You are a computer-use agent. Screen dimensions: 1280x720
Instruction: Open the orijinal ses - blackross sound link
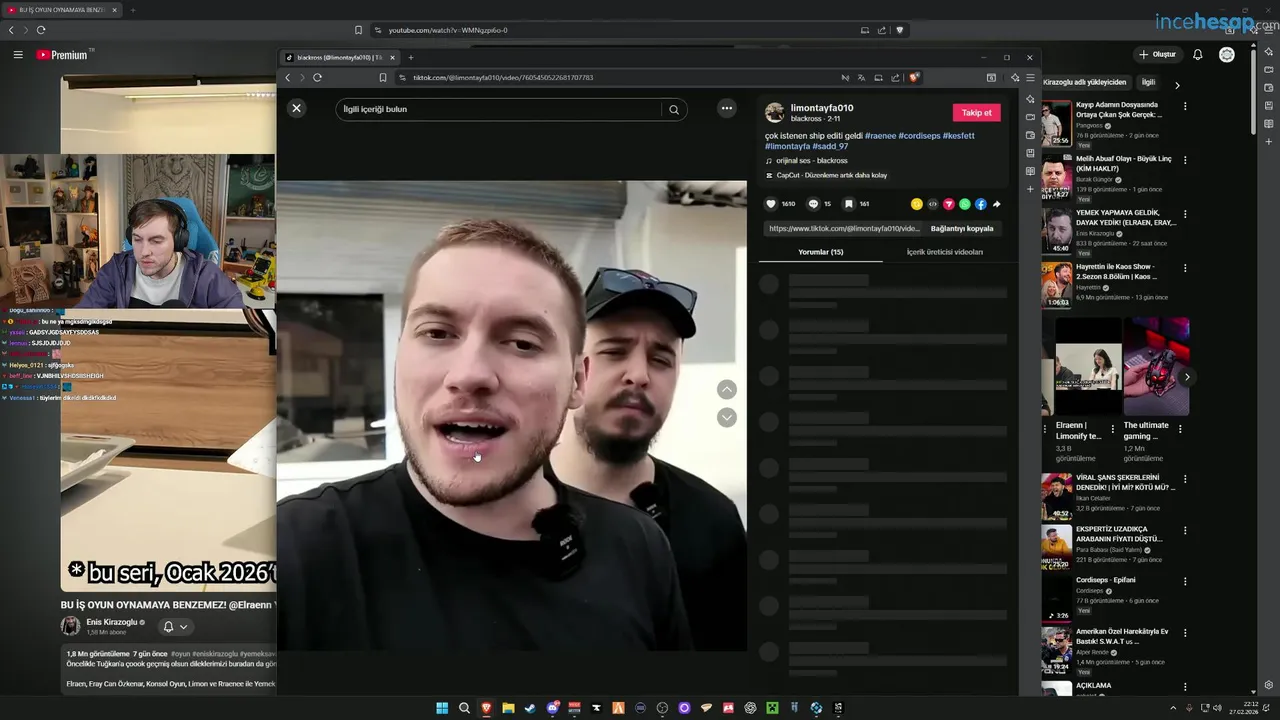click(811, 161)
